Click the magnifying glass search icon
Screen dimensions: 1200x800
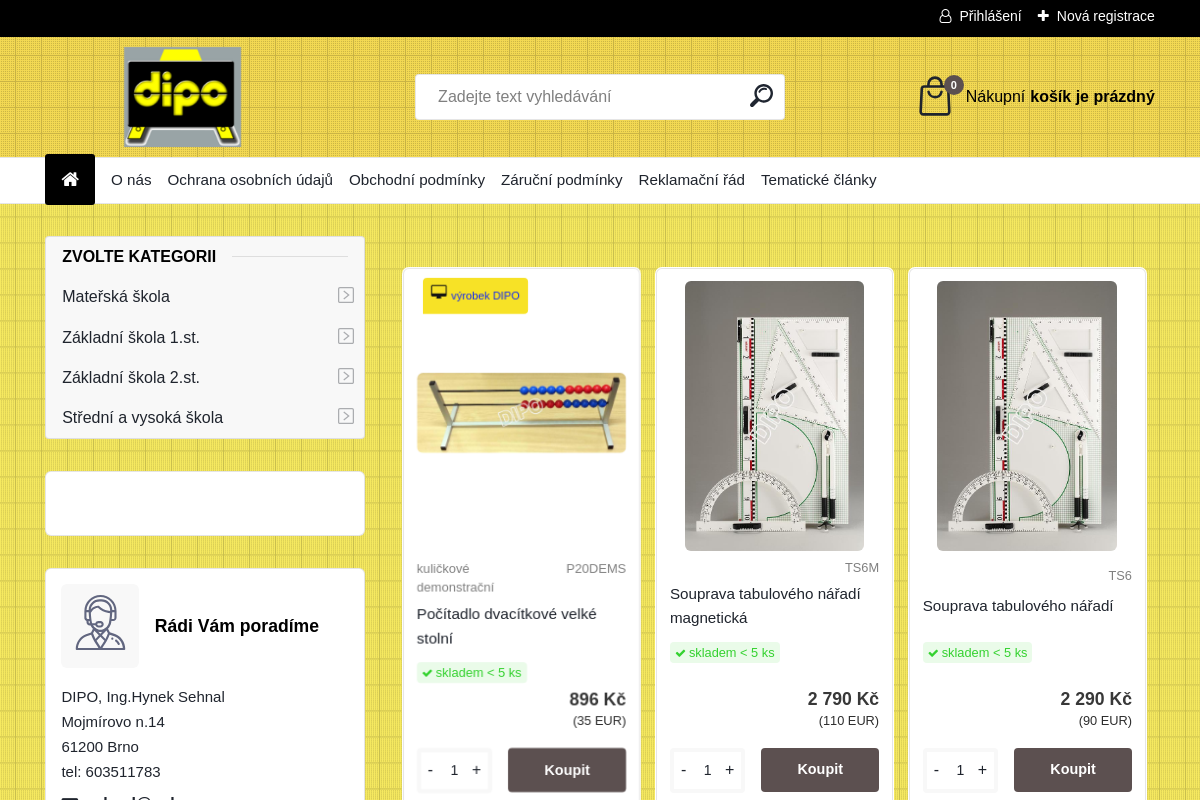pyautogui.click(x=761, y=96)
